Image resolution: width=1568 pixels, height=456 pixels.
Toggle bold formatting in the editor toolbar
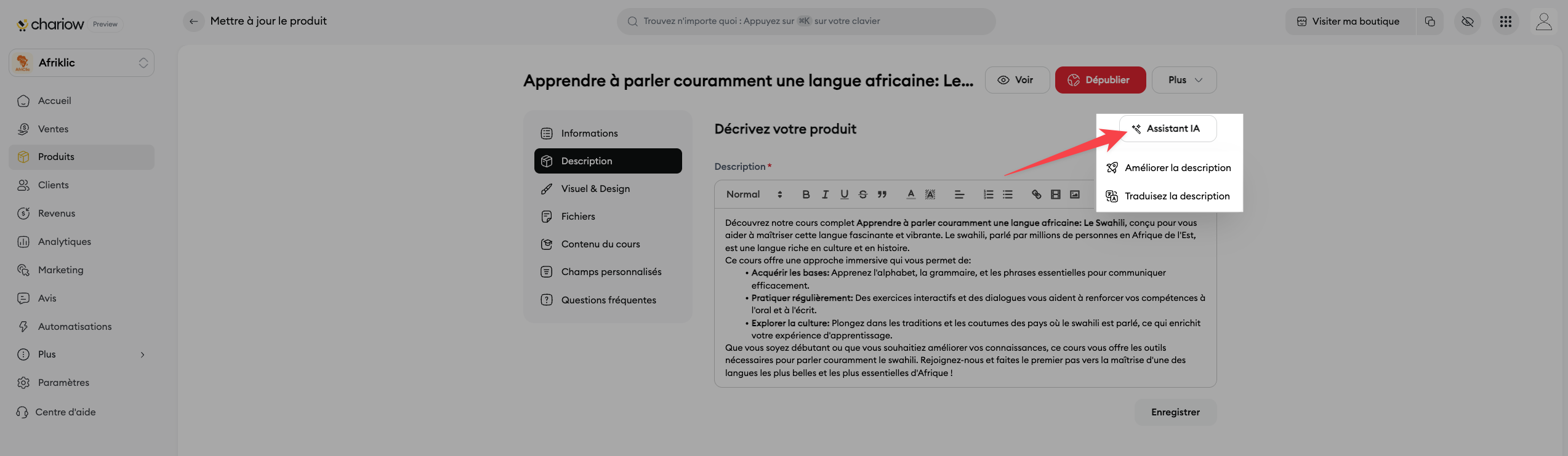(x=806, y=194)
